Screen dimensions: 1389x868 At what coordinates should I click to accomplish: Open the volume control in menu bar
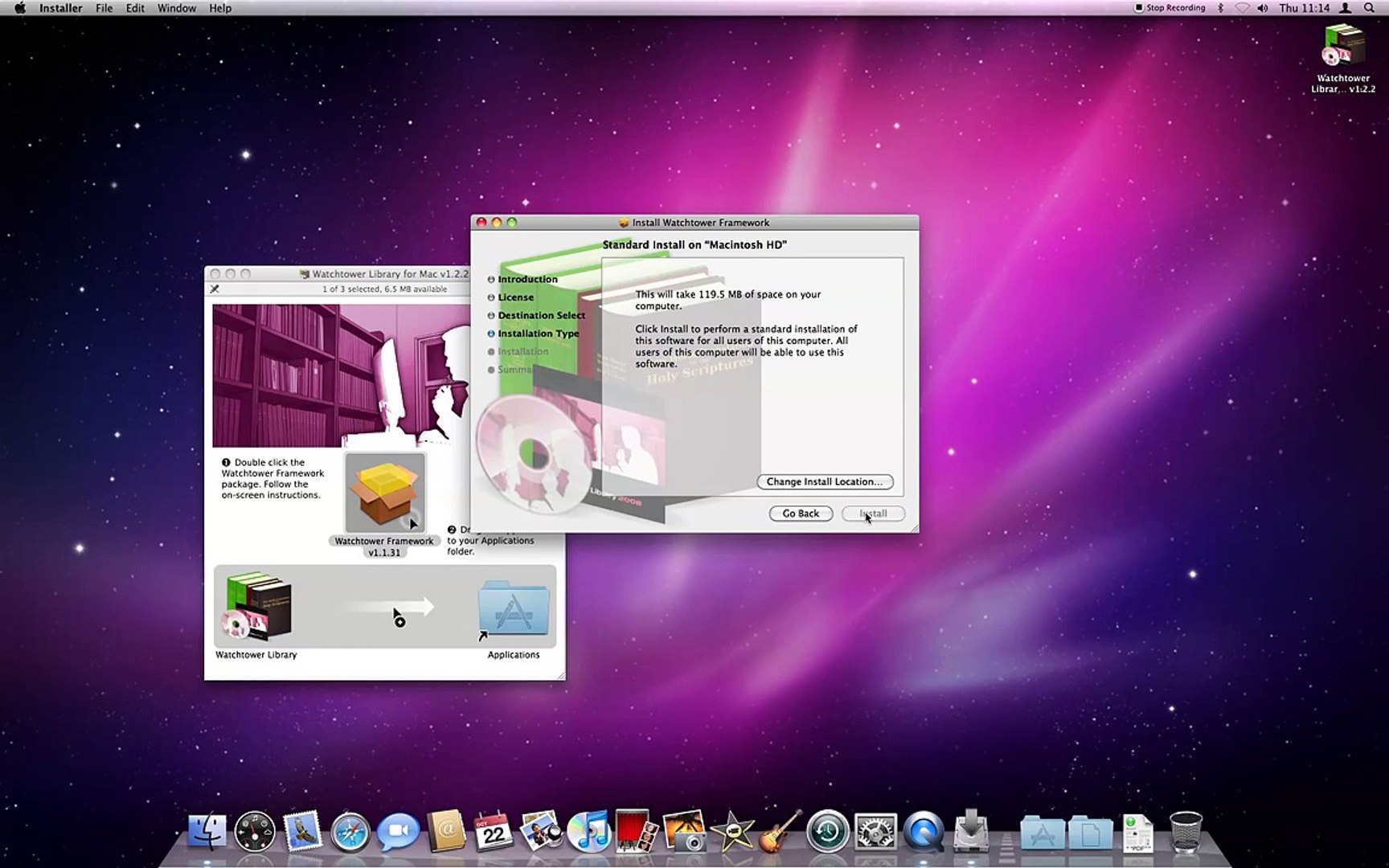click(1263, 8)
